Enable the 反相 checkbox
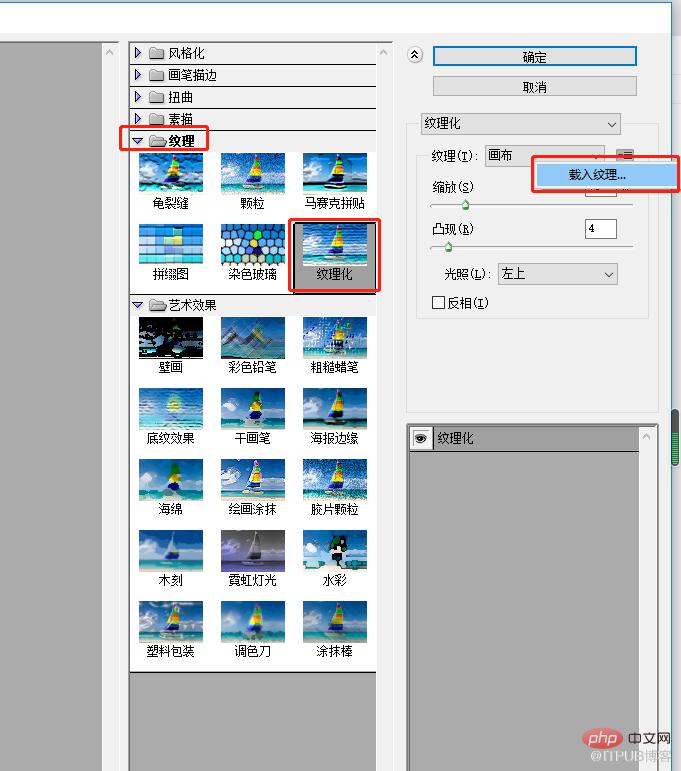This screenshot has height=771, width=681. coord(438,302)
